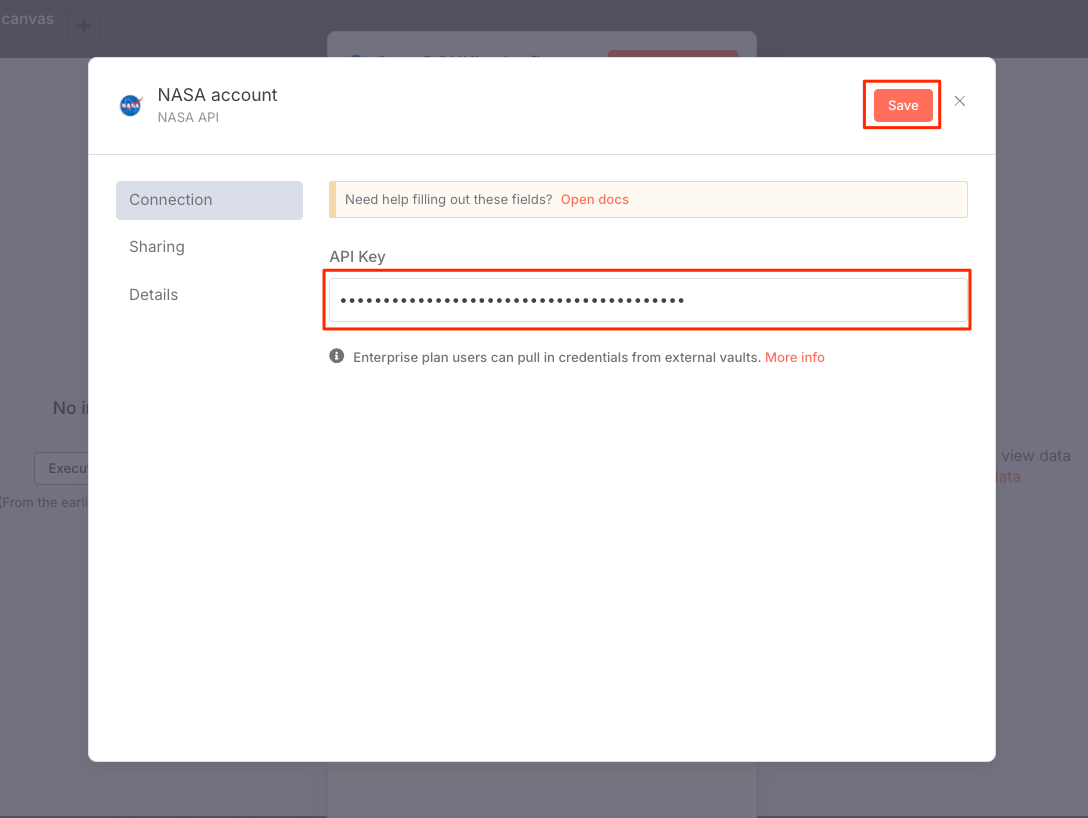Select the Connection tab
The width and height of the screenshot is (1088, 818).
coord(209,200)
